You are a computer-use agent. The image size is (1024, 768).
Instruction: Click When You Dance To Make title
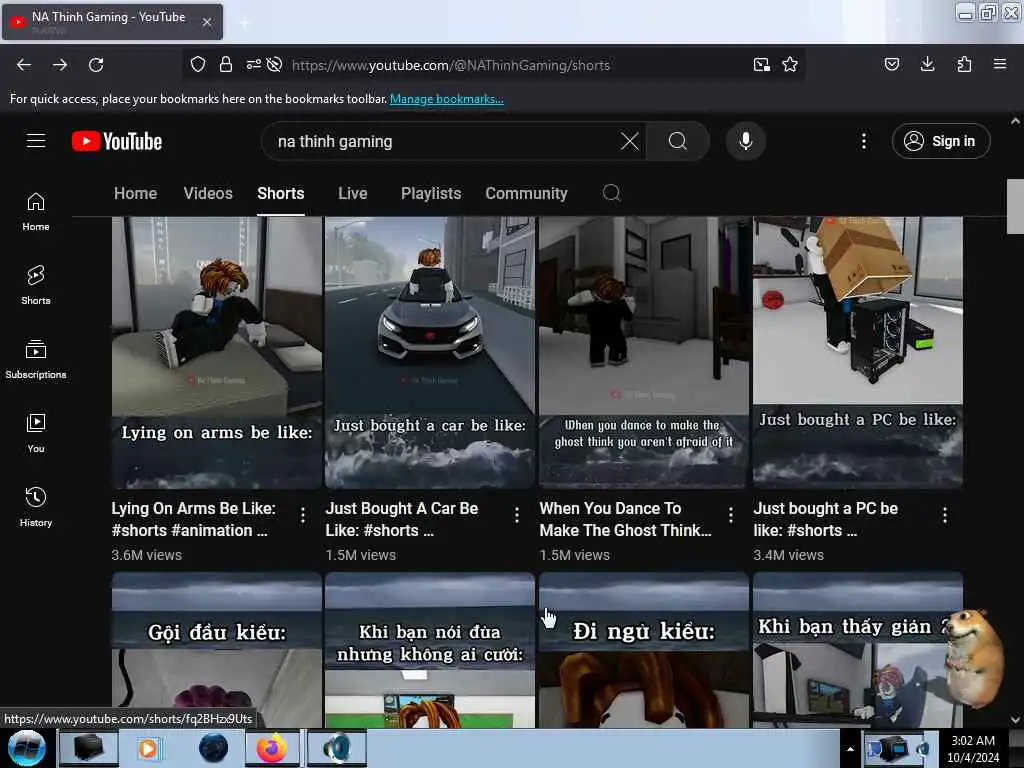[x=625, y=519]
